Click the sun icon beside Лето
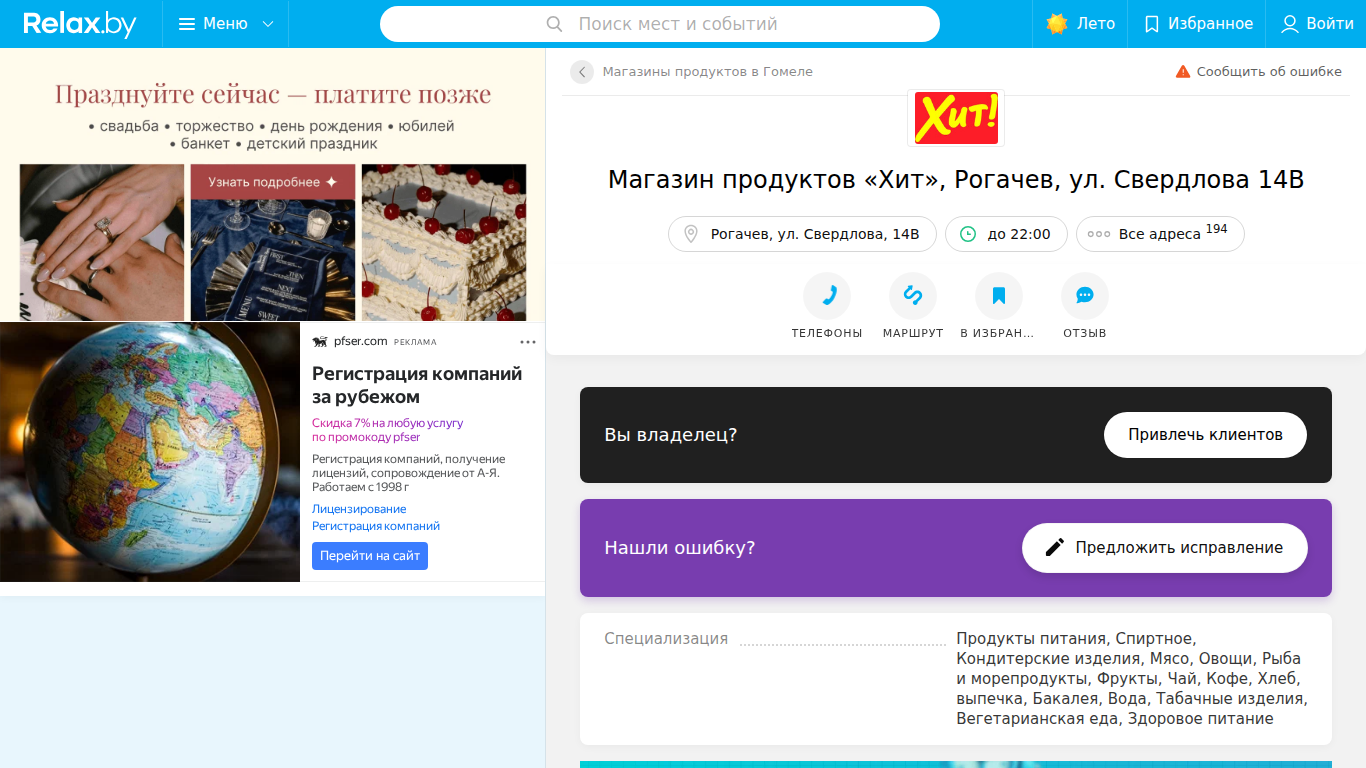The height and width of the screenshot is (768, 1366). (1057, 24)
